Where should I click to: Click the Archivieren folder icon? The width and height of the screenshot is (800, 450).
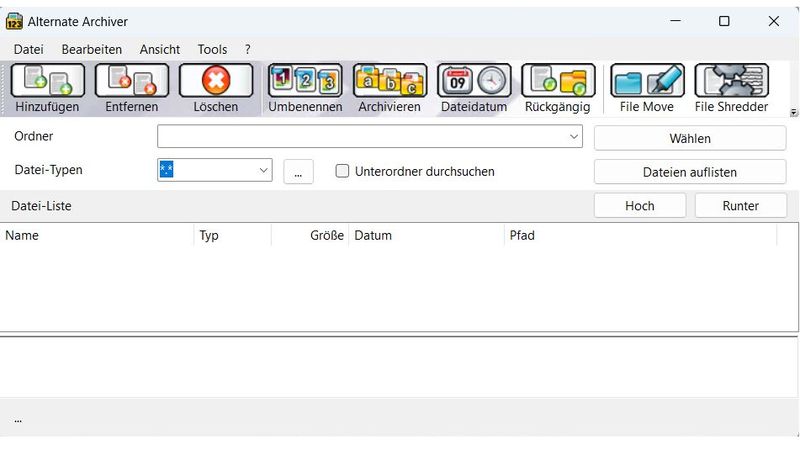click(x=390, y=81)
